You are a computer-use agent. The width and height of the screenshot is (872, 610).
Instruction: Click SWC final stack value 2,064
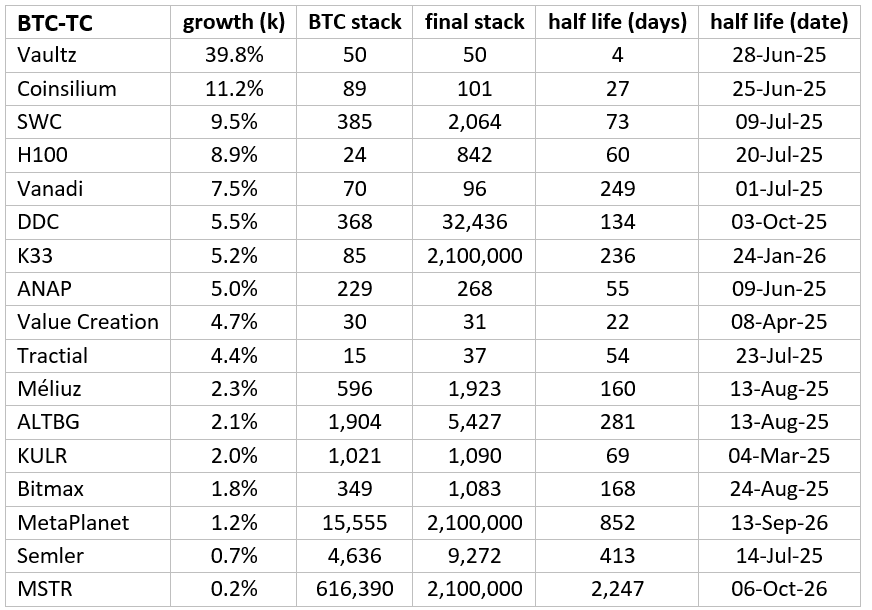tap(474, 122)
